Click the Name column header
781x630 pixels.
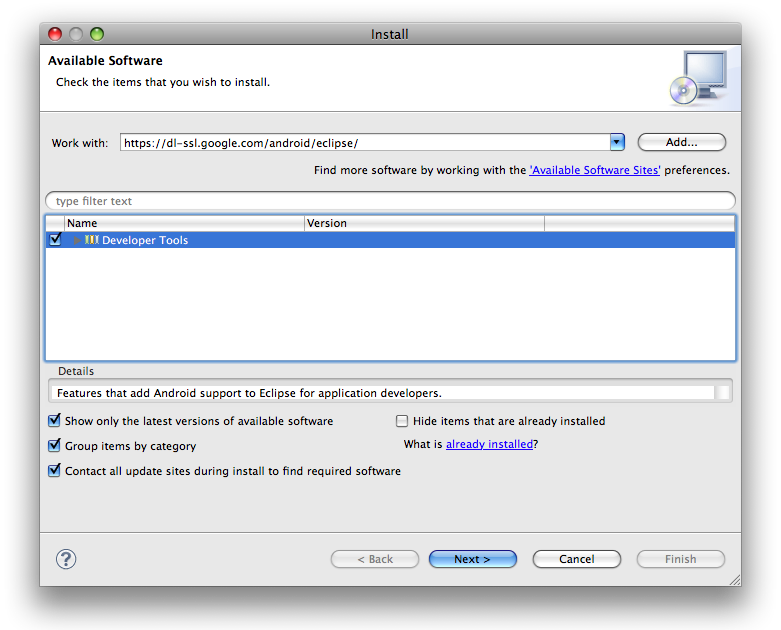[x=184, y=223]
